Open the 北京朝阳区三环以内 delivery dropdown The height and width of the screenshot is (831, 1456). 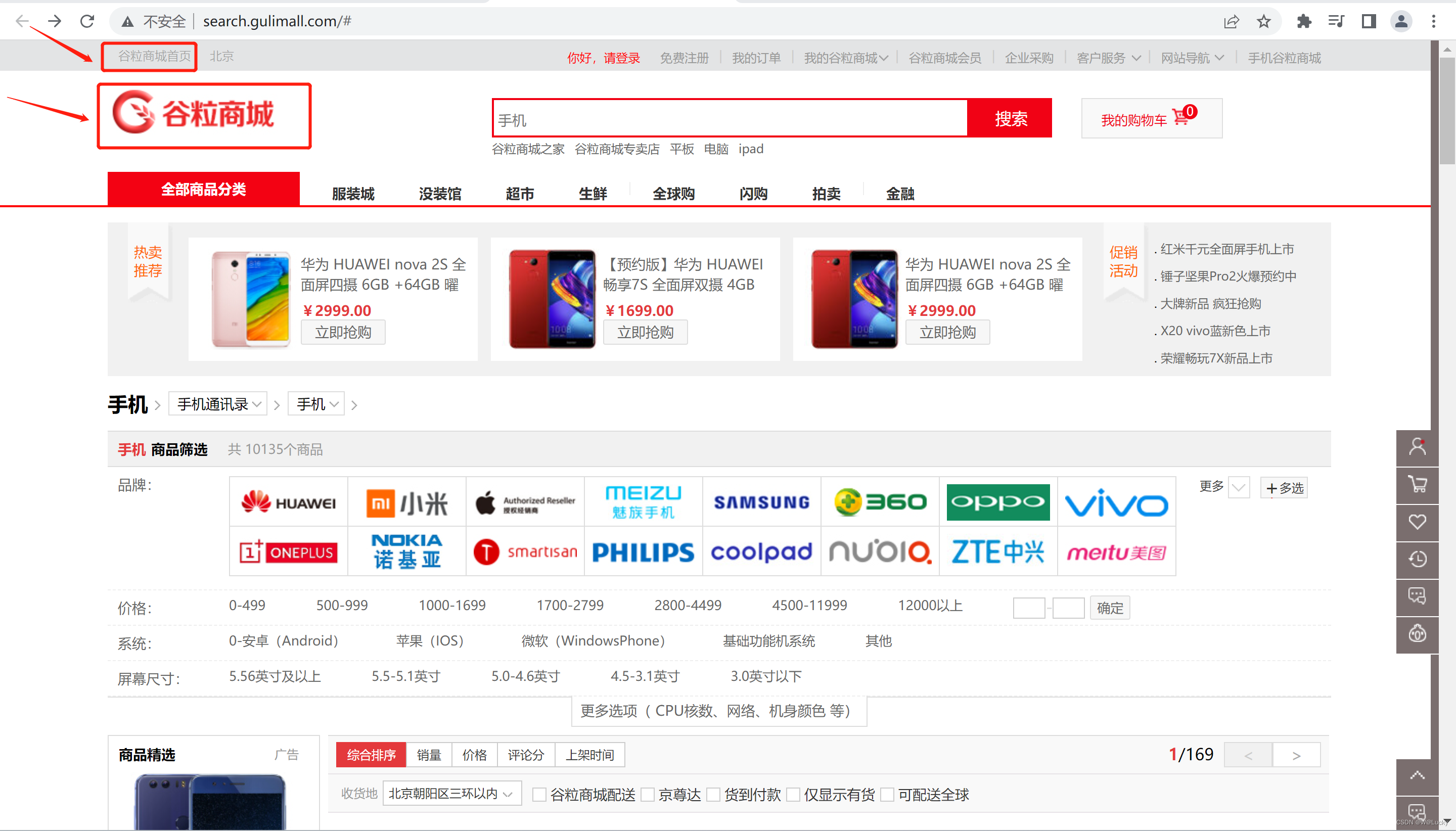click(451, 794)
